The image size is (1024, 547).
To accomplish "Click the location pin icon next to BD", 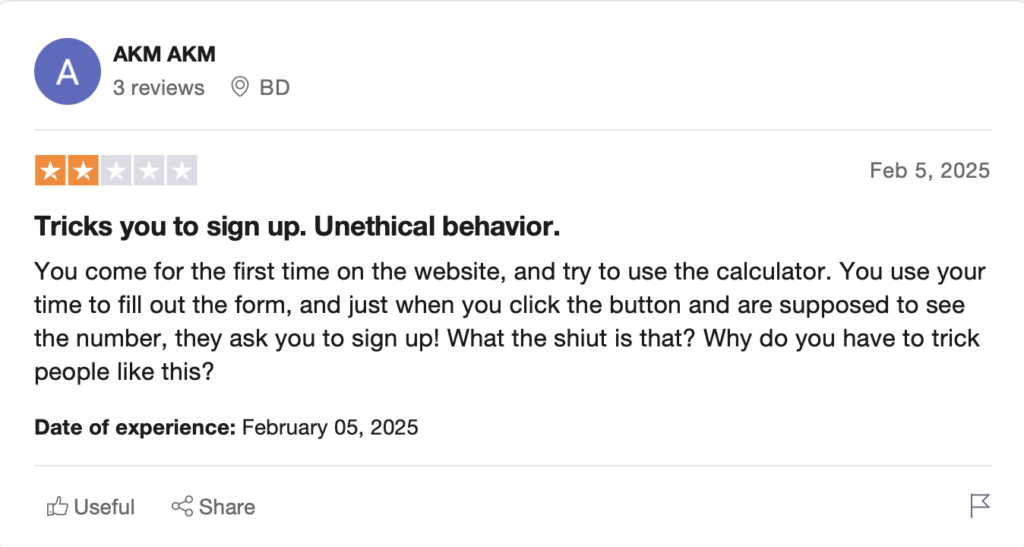I will (x=240, y=87).
